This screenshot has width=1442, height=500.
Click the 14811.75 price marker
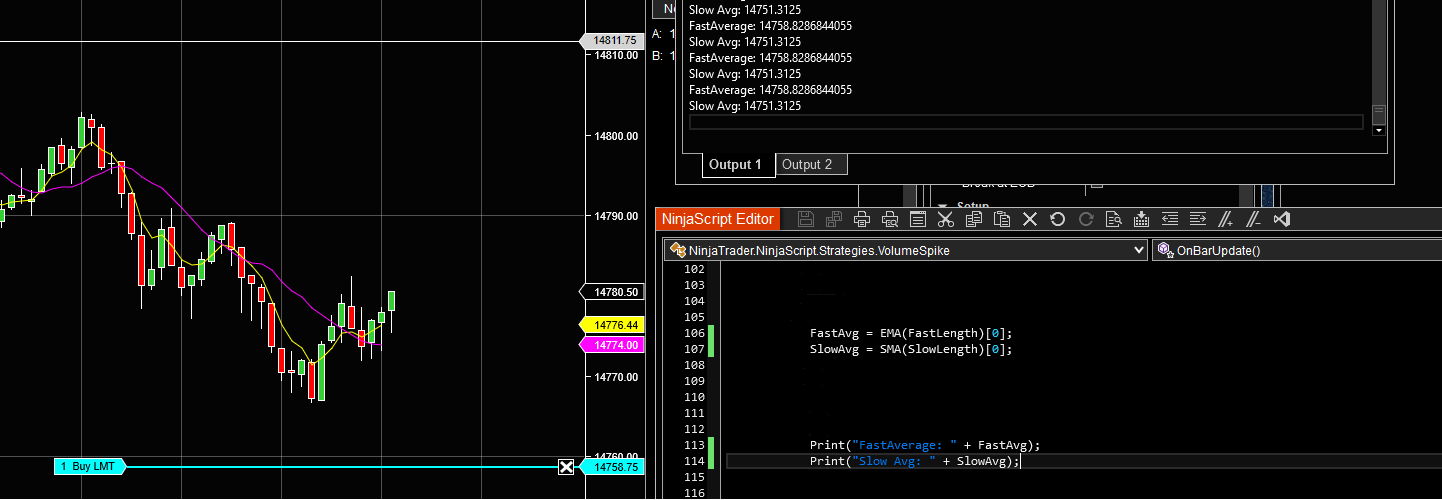(x=613, y=40)
